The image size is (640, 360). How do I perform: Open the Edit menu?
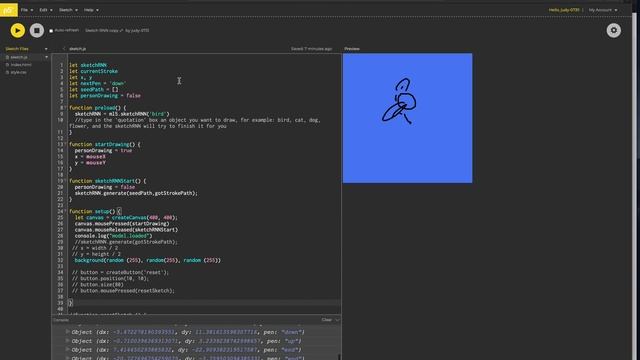click(46, 10)
